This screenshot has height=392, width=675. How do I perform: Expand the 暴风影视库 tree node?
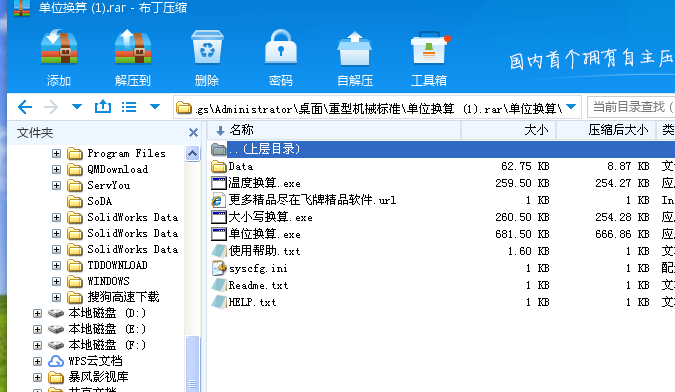tap(37, 377)
